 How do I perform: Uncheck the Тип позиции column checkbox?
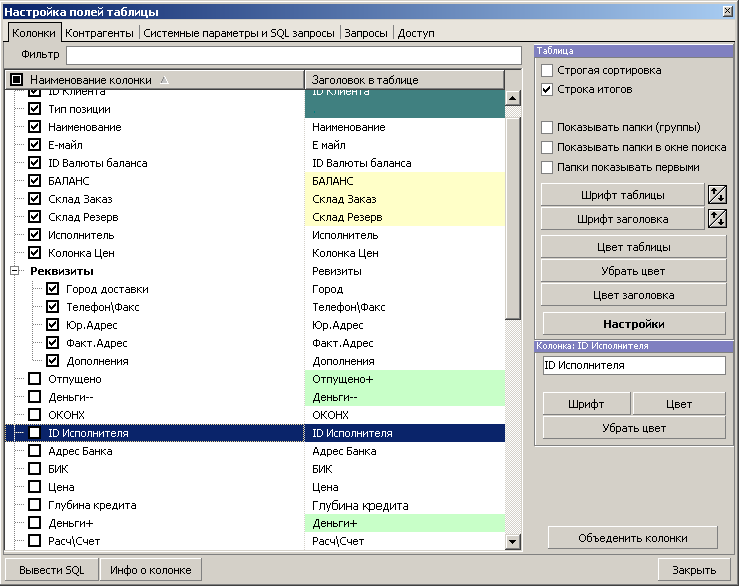pos(34,109)
